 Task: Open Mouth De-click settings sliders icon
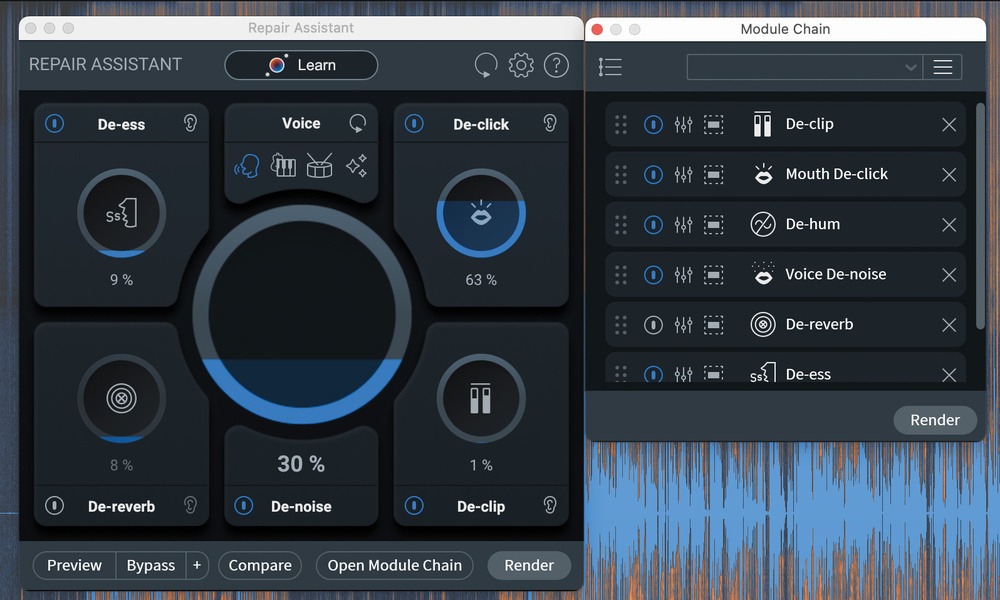(x=683, y=174)
